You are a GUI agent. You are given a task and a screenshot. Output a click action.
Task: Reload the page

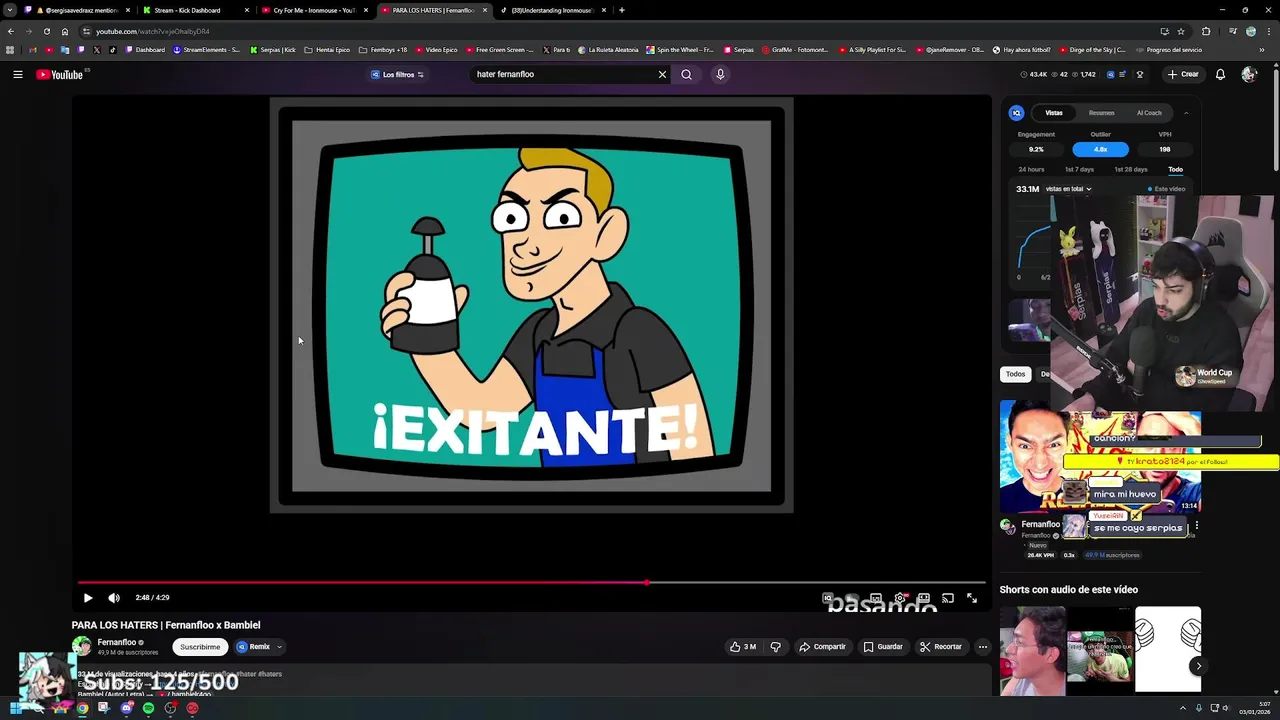(x=46, y=31)
